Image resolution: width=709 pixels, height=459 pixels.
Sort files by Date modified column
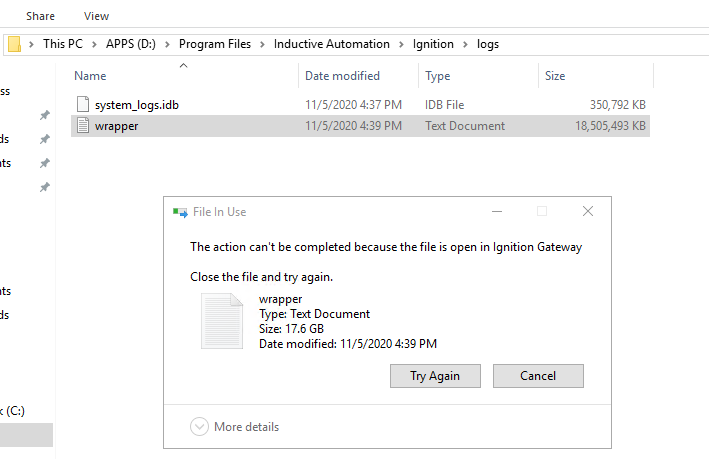click(342, 76)
